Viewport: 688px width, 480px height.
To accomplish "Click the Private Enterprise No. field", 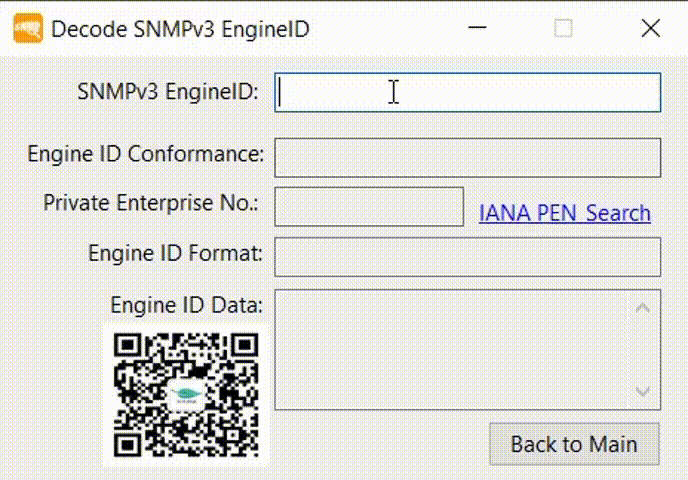I will coord(369,207).
